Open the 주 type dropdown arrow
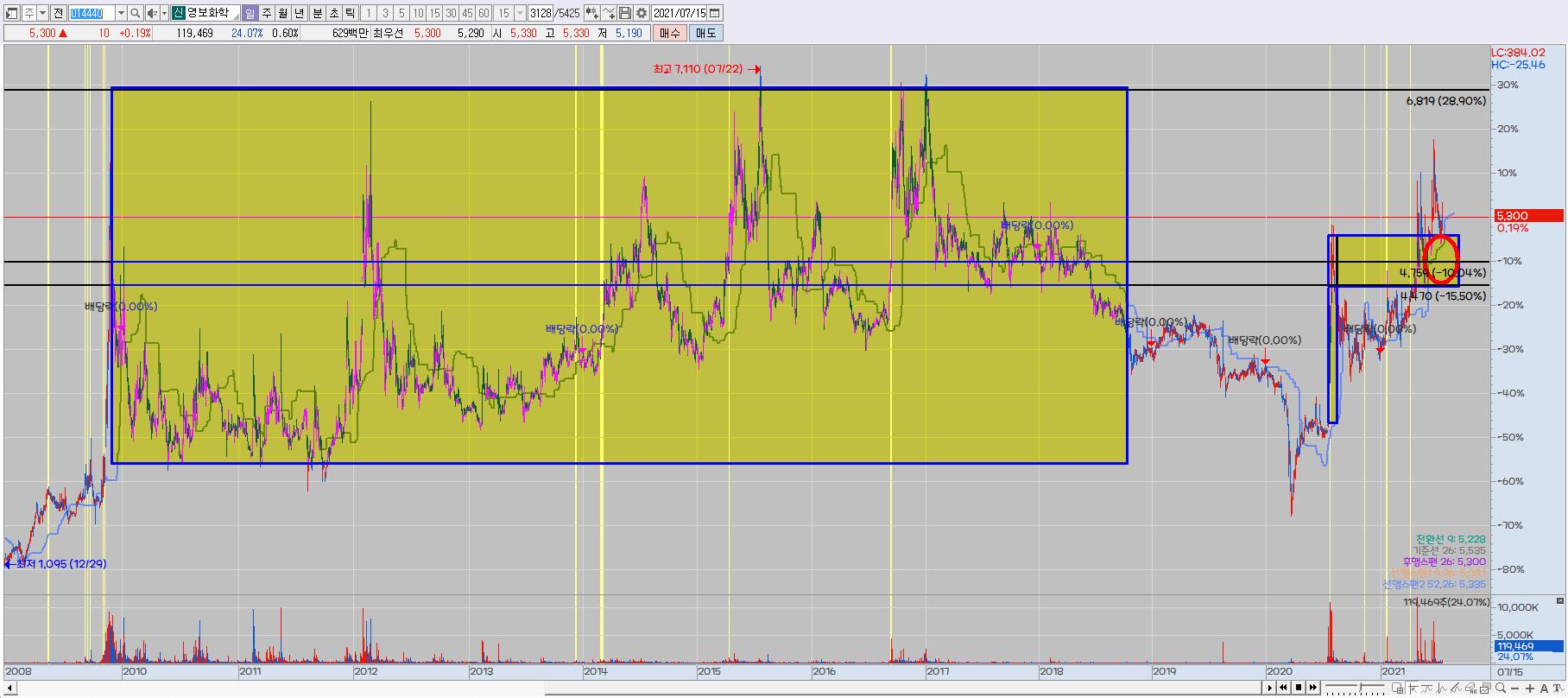Image resolution: width=1568 pixels, height=698 pixels. coord(42,13)
